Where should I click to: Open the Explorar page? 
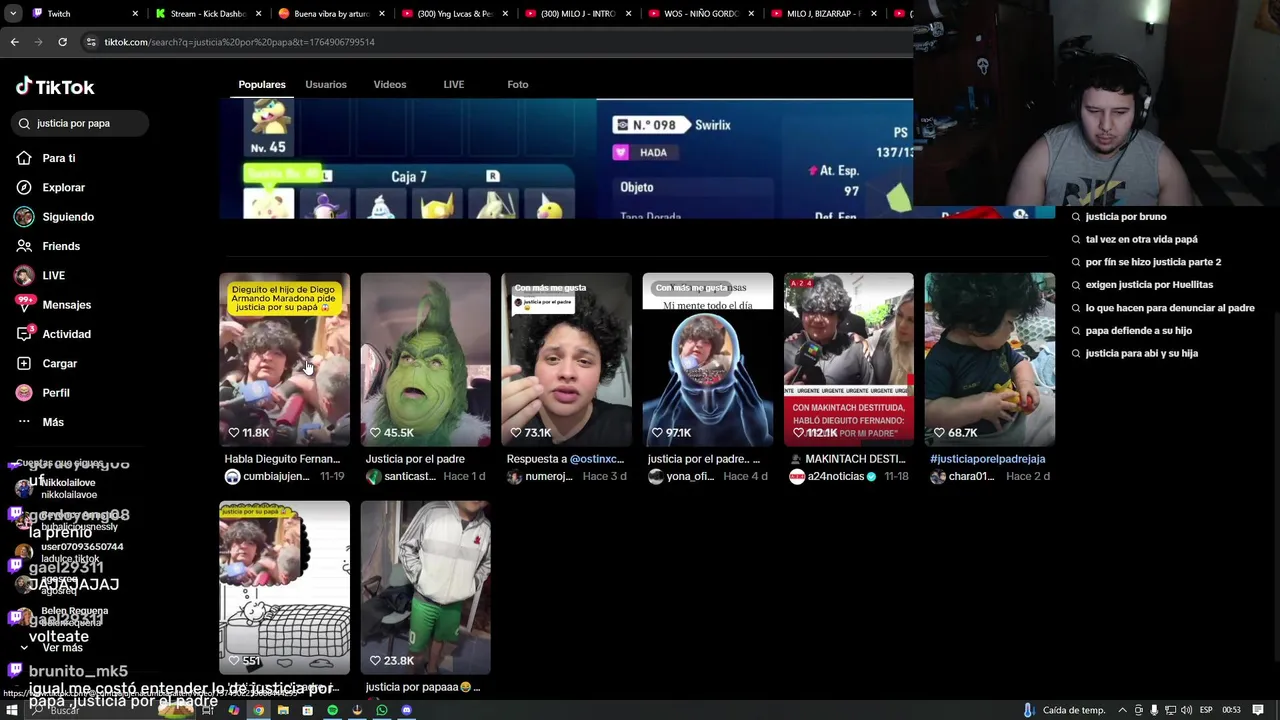51,187
